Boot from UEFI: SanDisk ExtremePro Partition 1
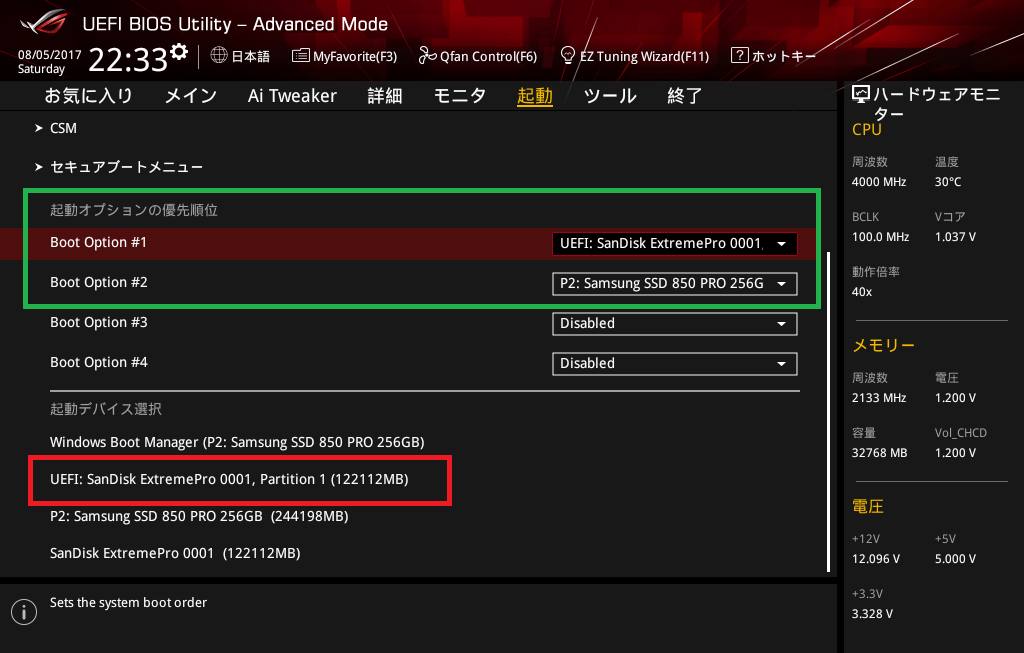The width and height of the screenshot is (1024, 653). pyautogui.click(x=229, y=479)
